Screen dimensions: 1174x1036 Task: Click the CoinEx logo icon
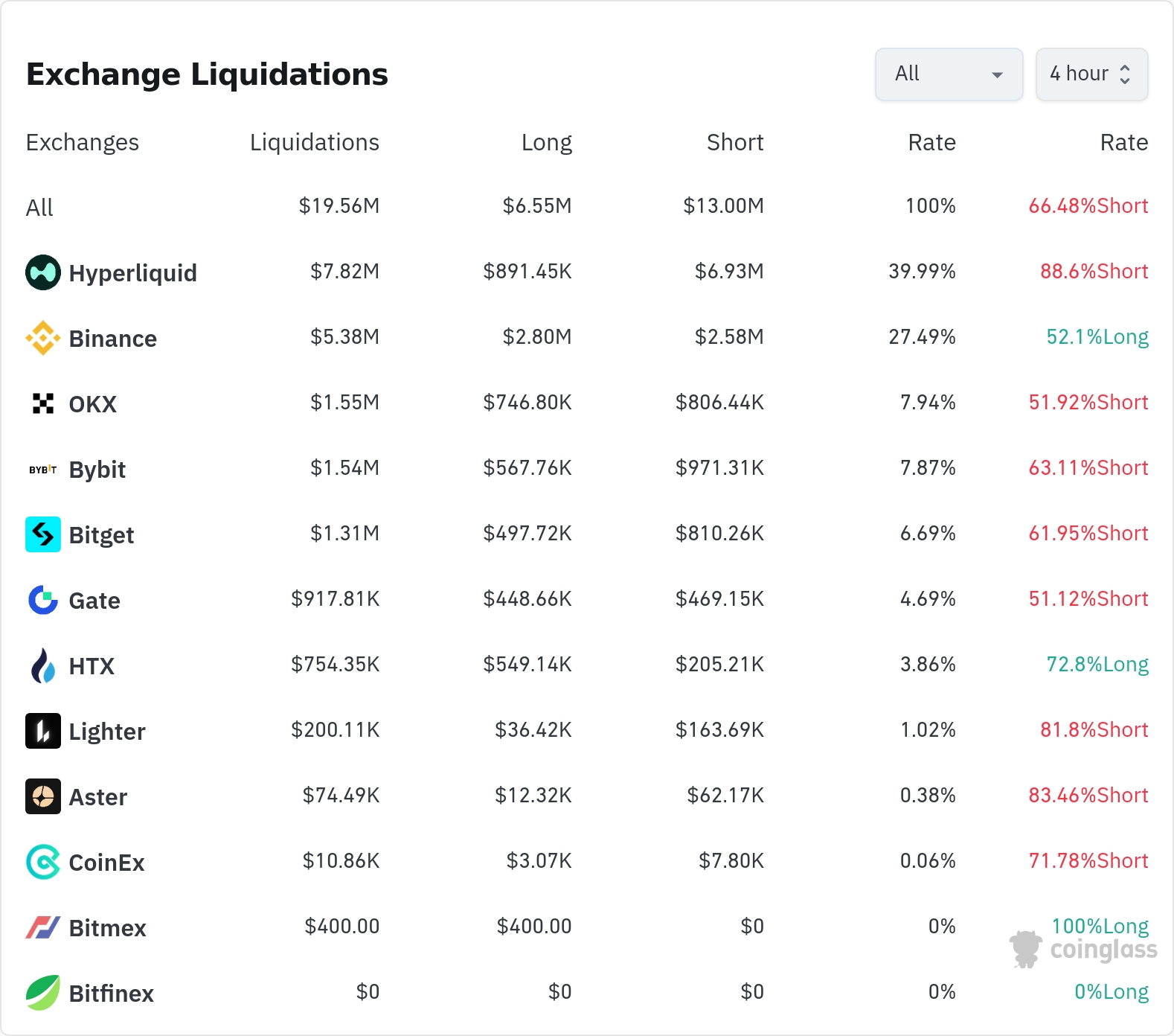pyautogui.click(x=43, y=862)
